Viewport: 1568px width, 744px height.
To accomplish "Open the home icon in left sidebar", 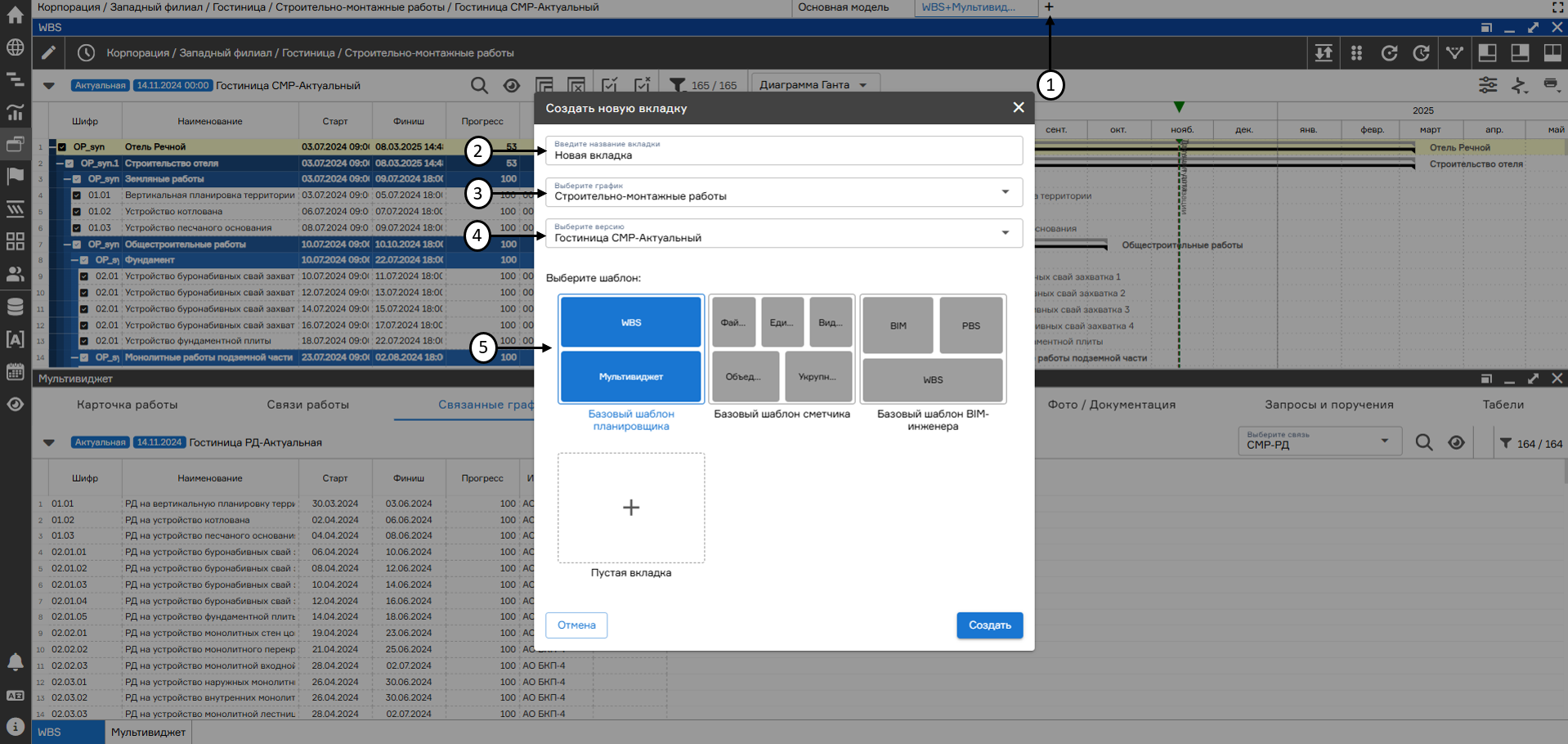I will click(x=15, y=15).
